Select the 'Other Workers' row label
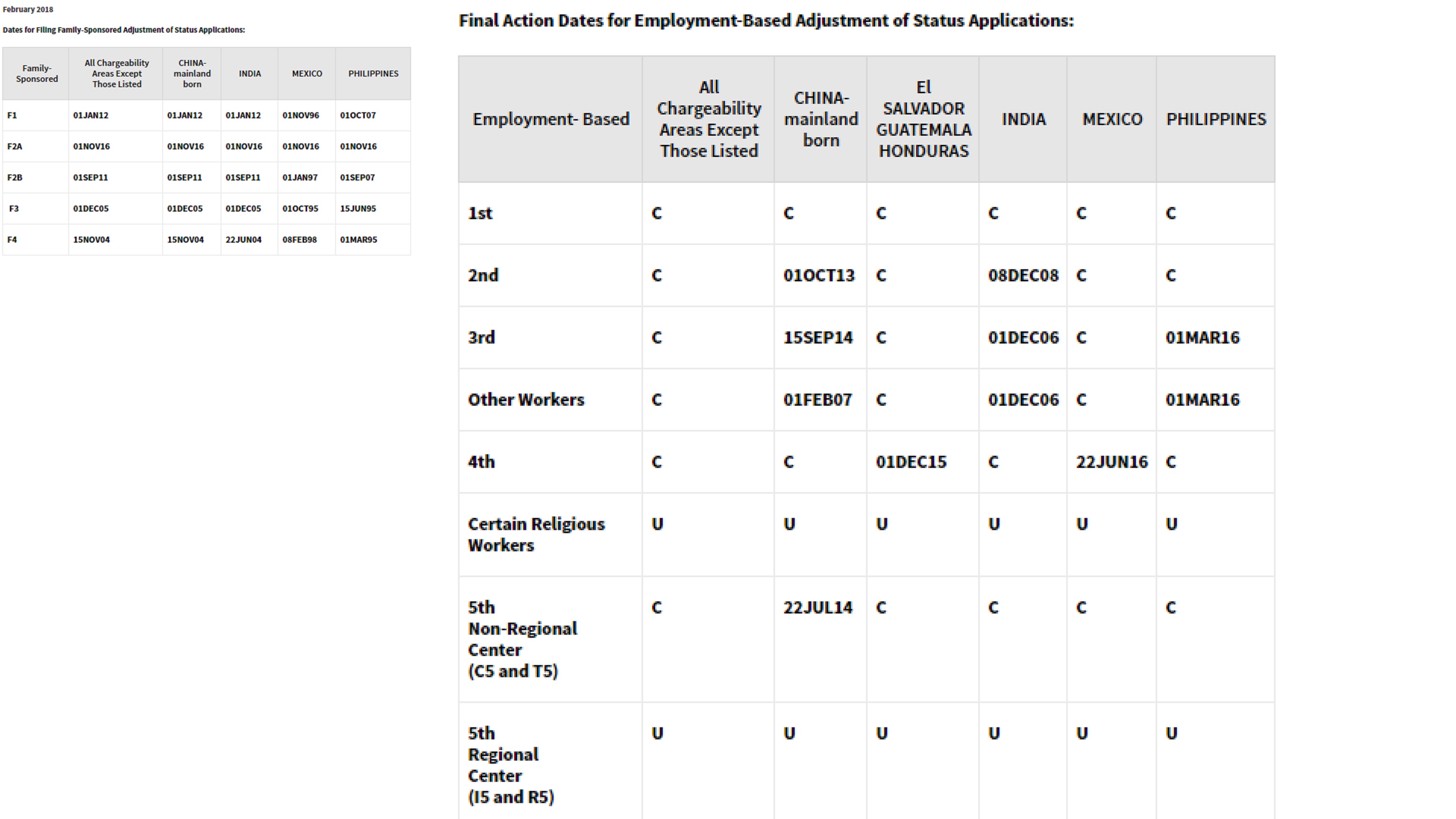1456x819 pixels. click(526, 400)
